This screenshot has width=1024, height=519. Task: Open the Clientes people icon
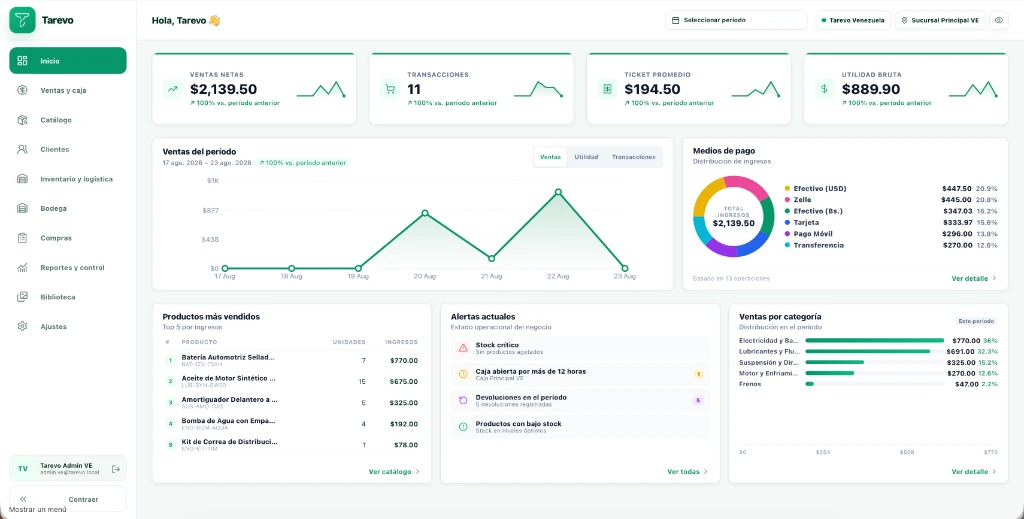point(22,149)
